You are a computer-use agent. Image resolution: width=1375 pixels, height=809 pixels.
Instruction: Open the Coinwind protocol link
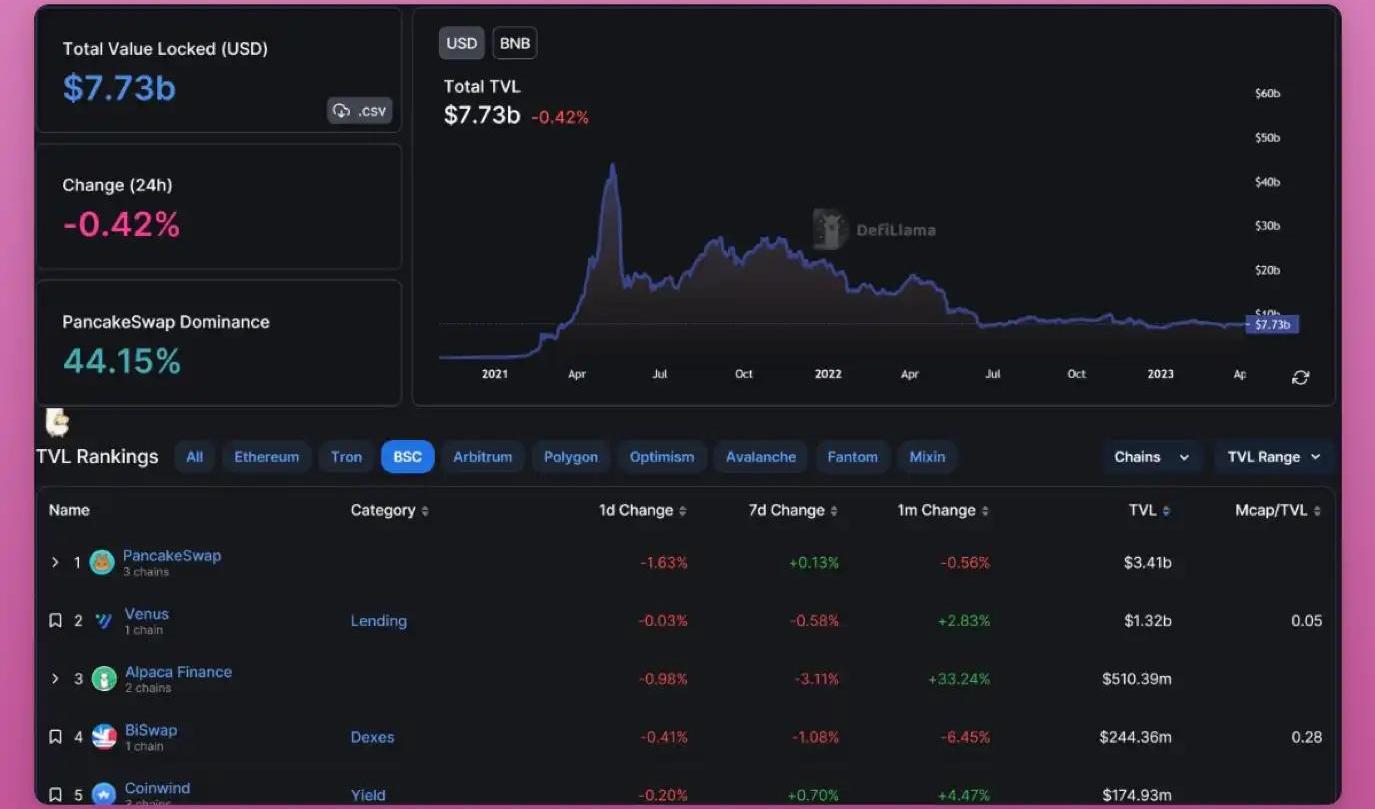tap(157, 788)
